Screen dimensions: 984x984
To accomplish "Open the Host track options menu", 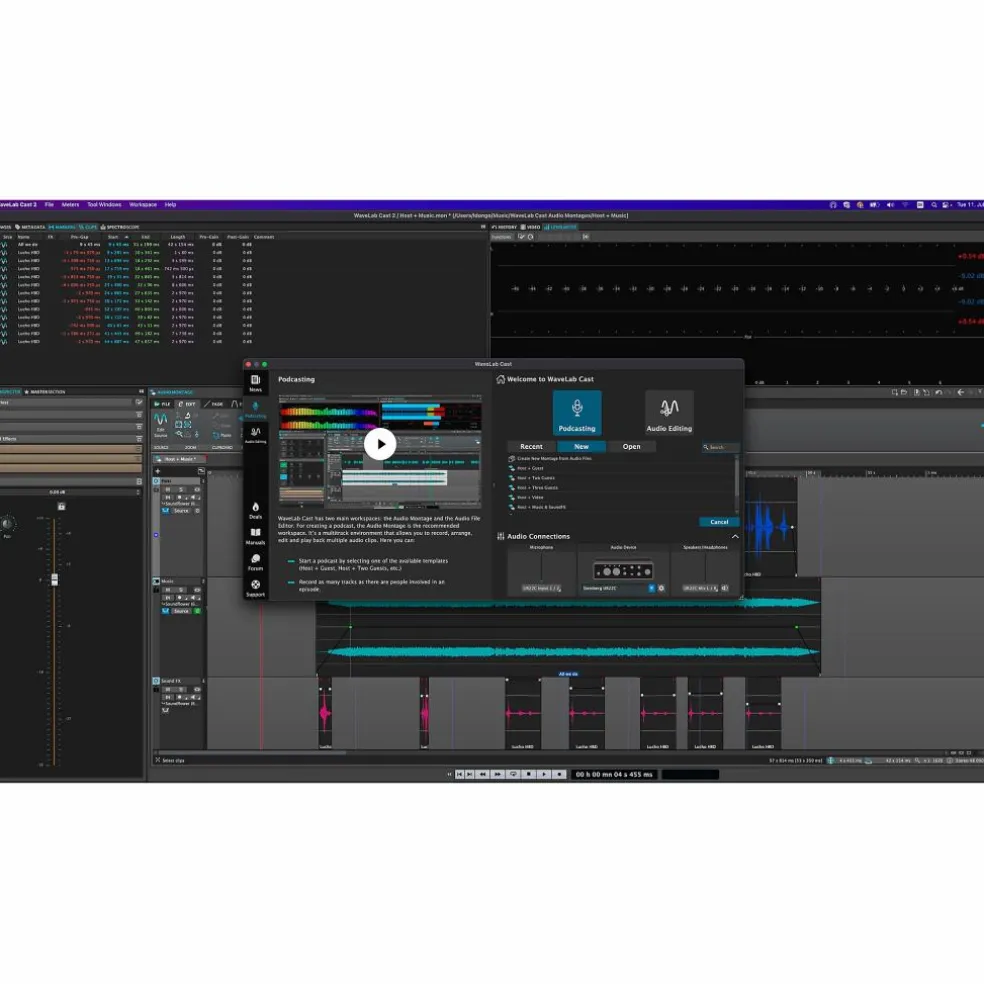I will [203, 481].
